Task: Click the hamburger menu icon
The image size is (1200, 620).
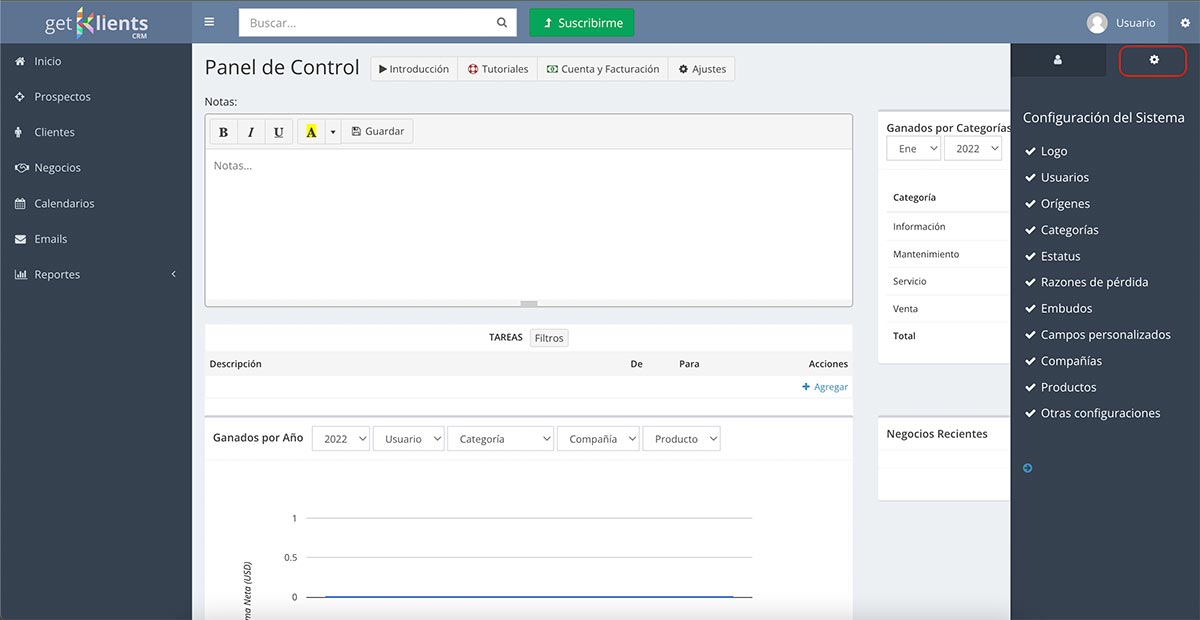Action: click(209, 22)
